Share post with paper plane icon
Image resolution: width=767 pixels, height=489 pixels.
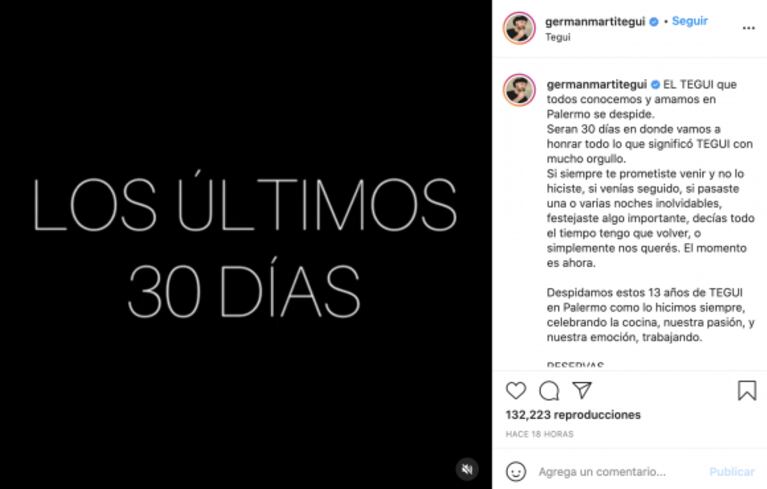[582, 390]
